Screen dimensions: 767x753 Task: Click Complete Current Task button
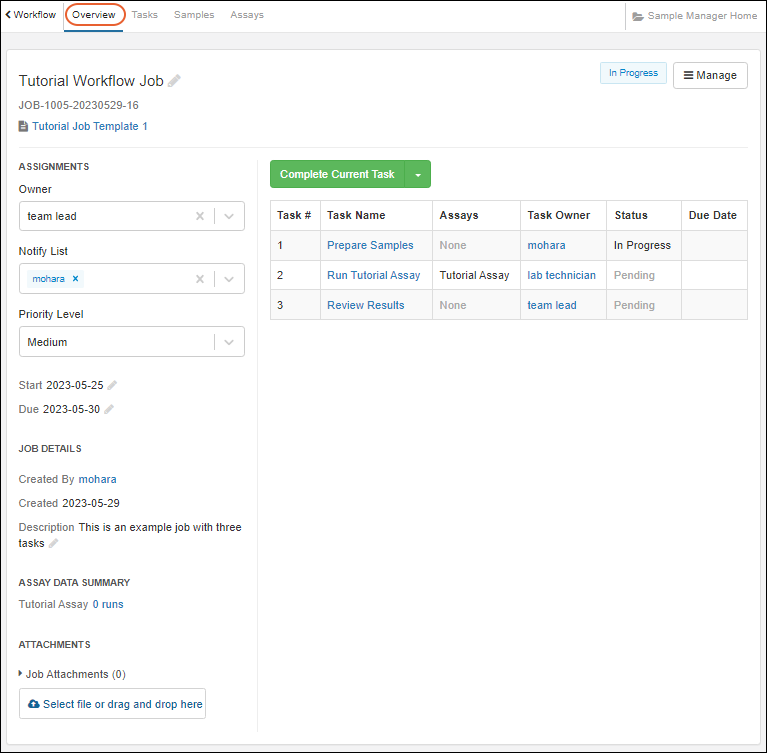338,174
